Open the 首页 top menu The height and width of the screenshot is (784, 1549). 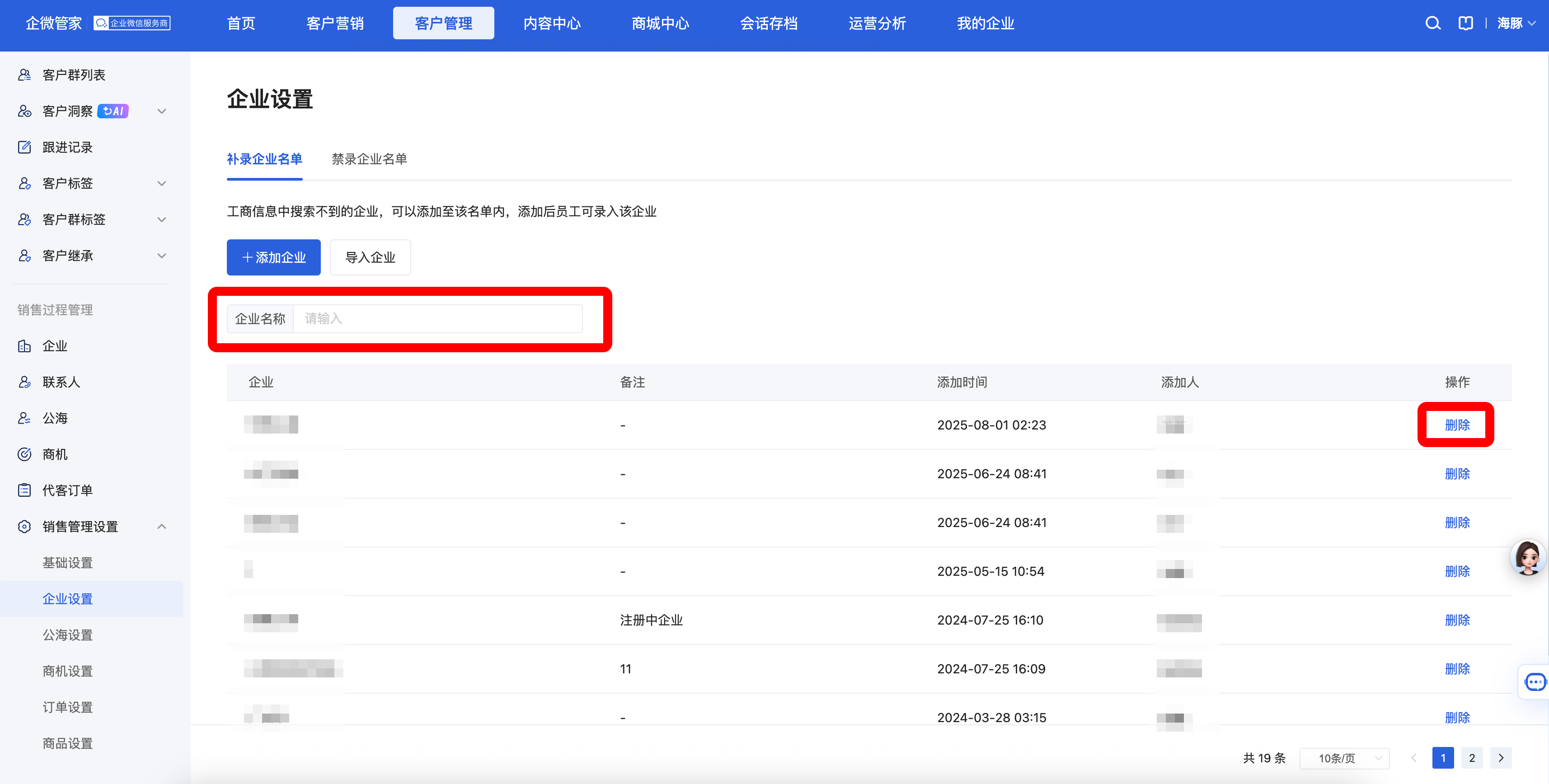240,23
